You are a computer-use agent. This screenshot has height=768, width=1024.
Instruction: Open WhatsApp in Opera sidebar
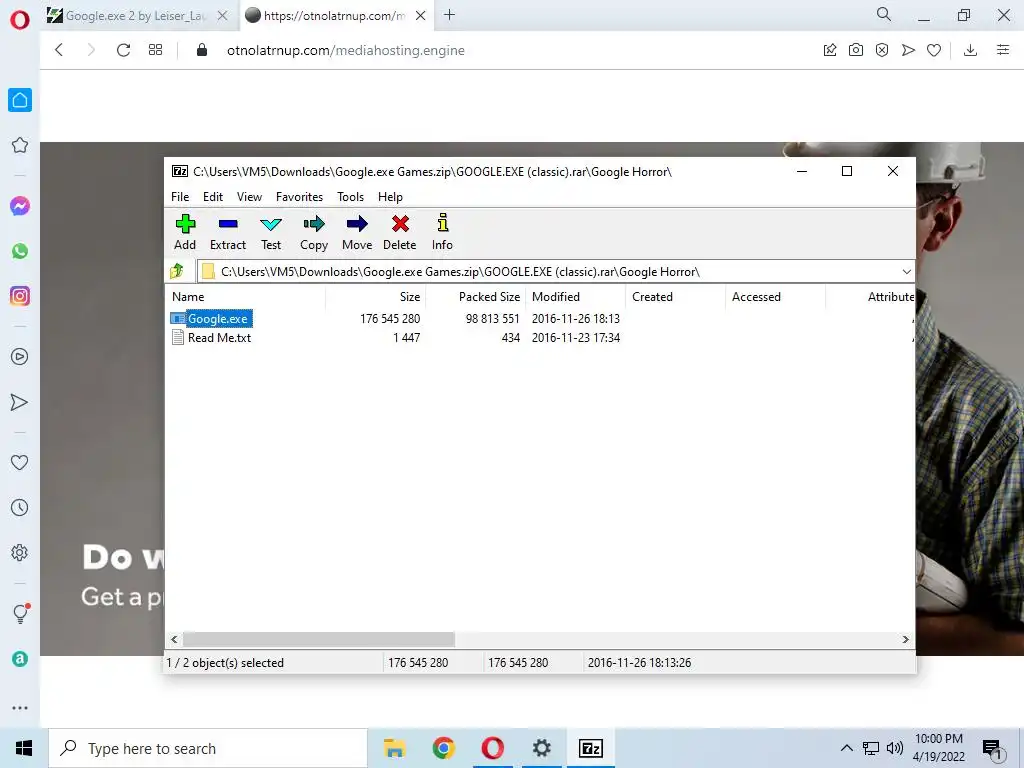coord(20,251)
